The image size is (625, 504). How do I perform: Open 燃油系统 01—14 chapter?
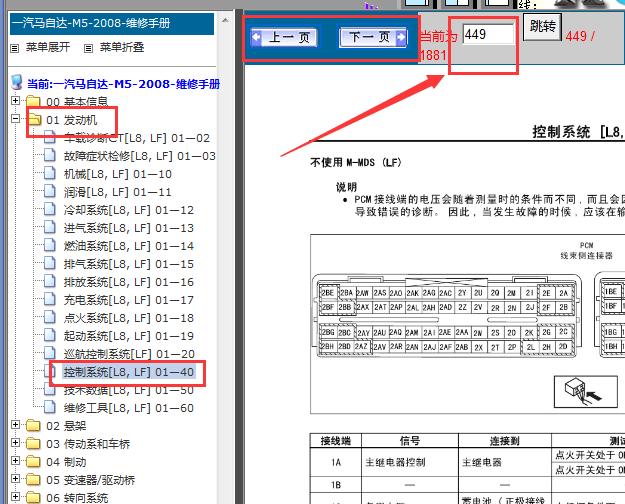[129, 246]
